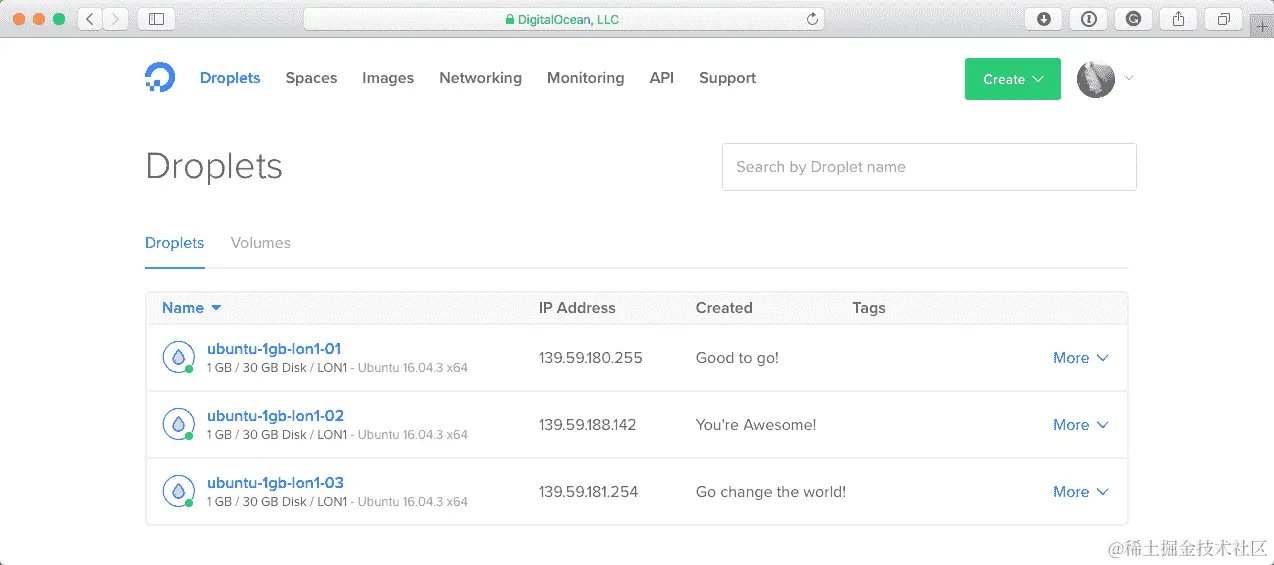This screenshot has width=1274, height=565.
Task: Open Spaces in top navigation
Action: (x=311, y=78)
